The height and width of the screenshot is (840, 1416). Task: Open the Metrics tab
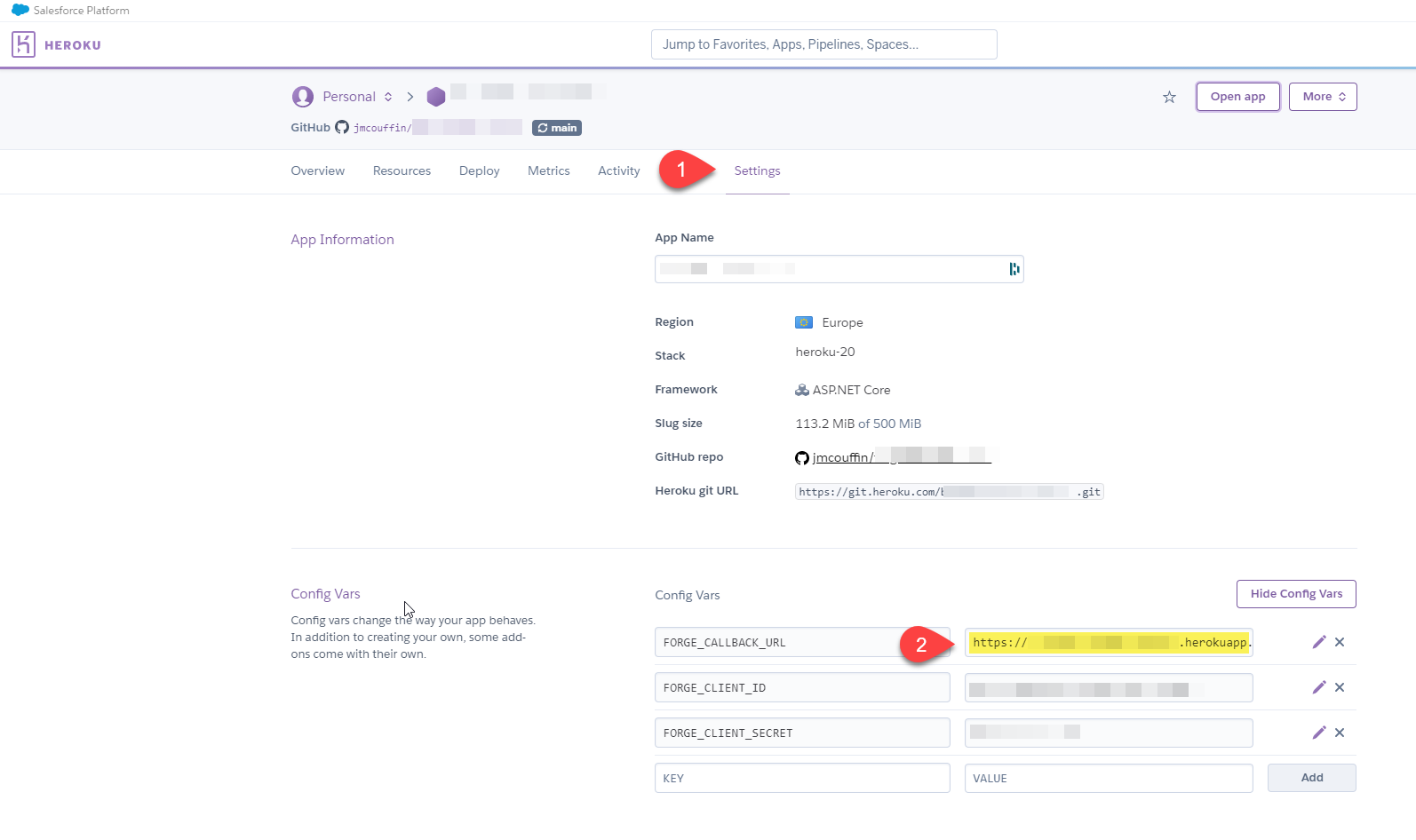point(549,170)
